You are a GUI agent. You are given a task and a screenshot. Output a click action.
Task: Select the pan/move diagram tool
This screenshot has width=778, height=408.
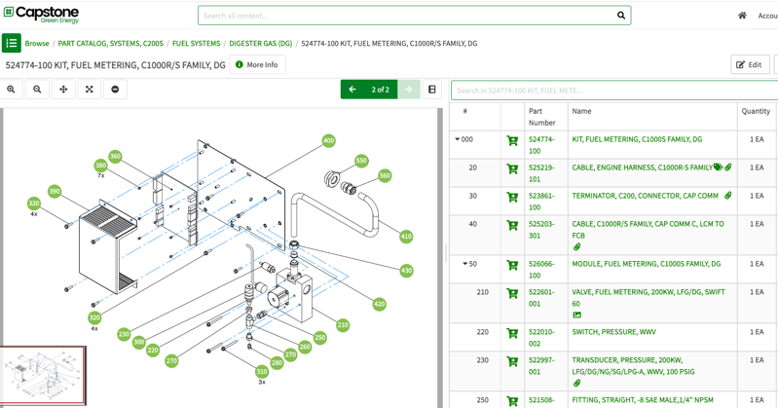pyautogui.click(x=64, y=89)
